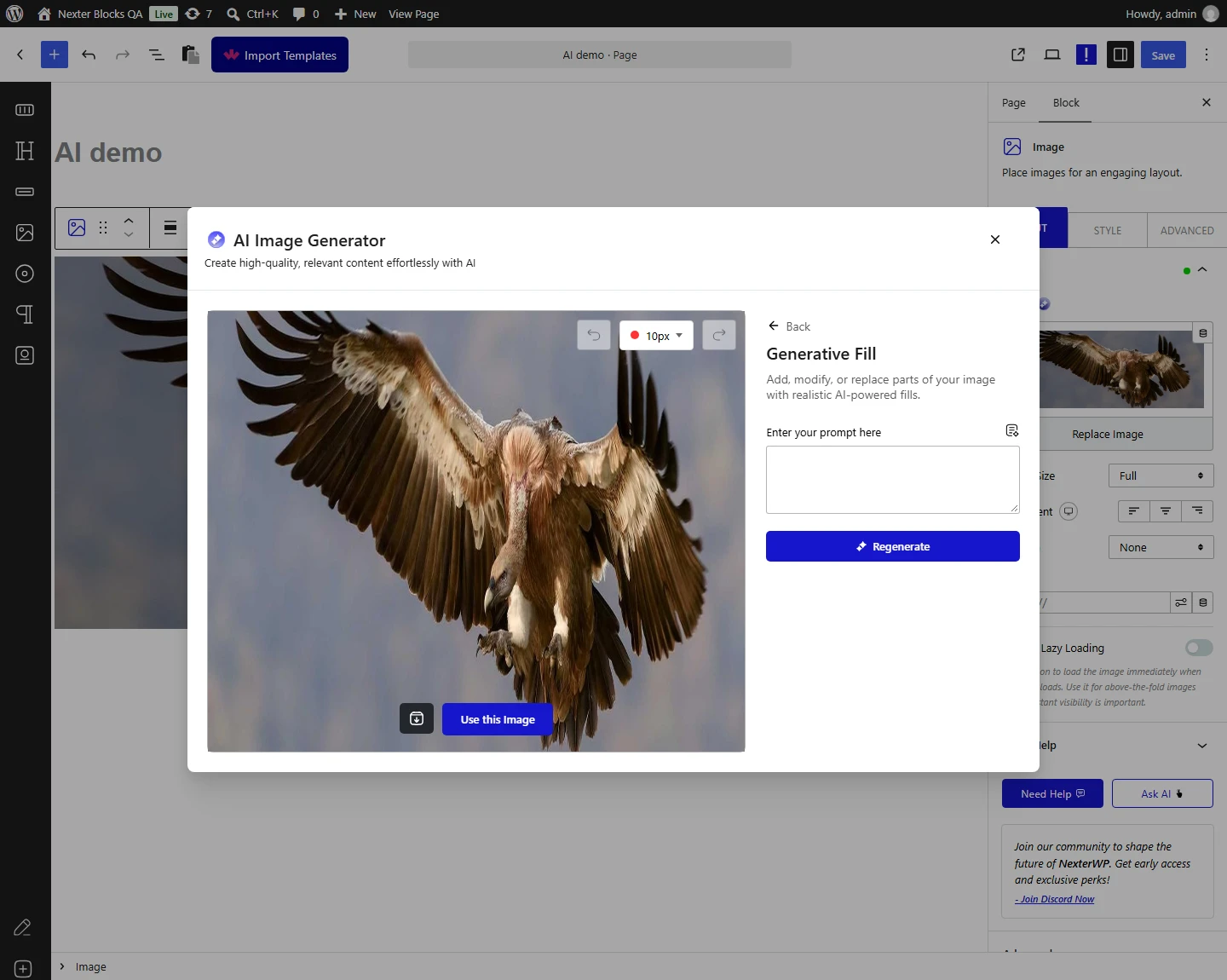Open the device preview laptop icon
Viewport: 1227px width, 980px height.
(x=1052, y=55)
